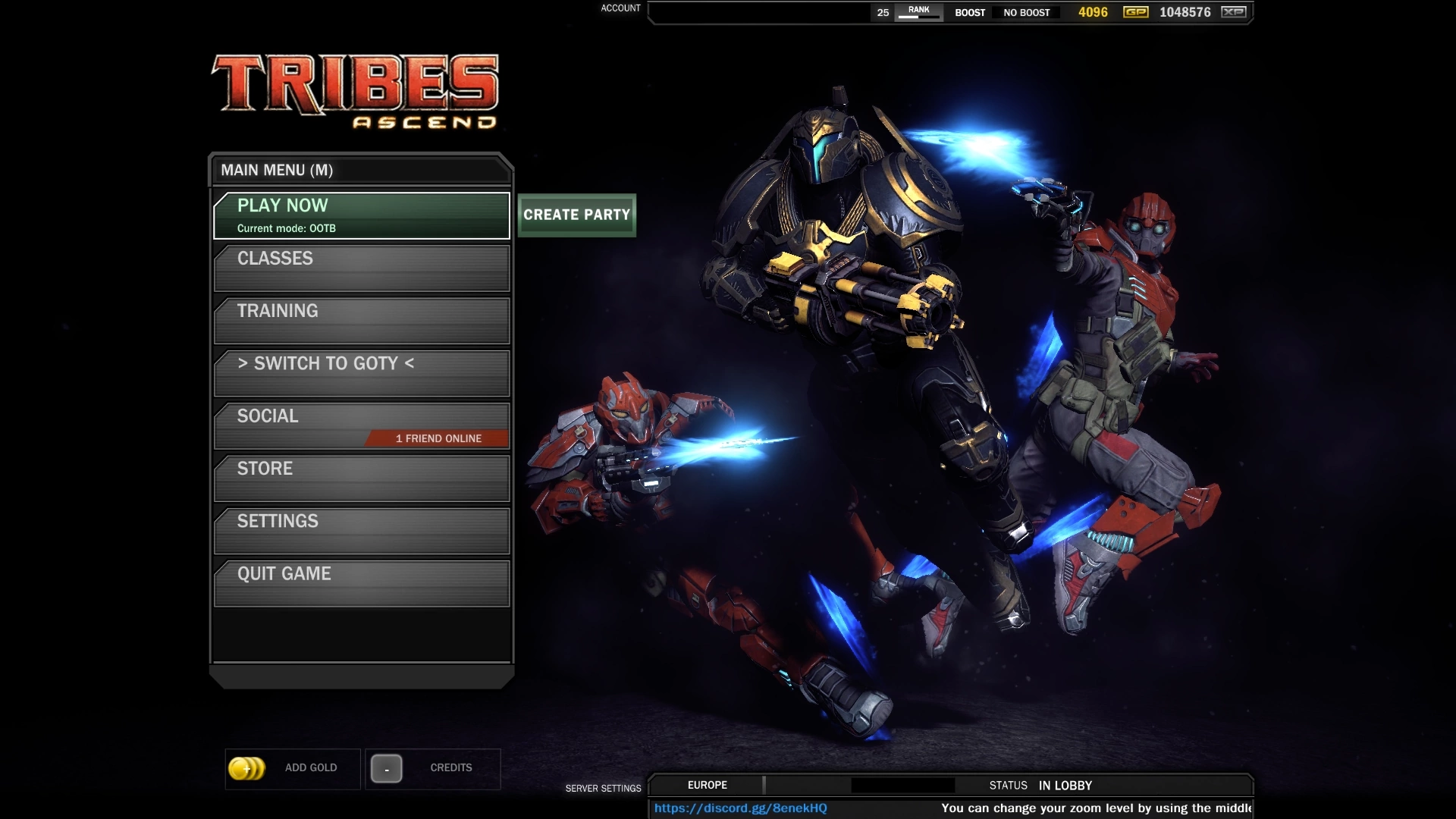The height and width of the screenshot is (819, 1456).
Task: Click the rank number 25
Action: 883,13
